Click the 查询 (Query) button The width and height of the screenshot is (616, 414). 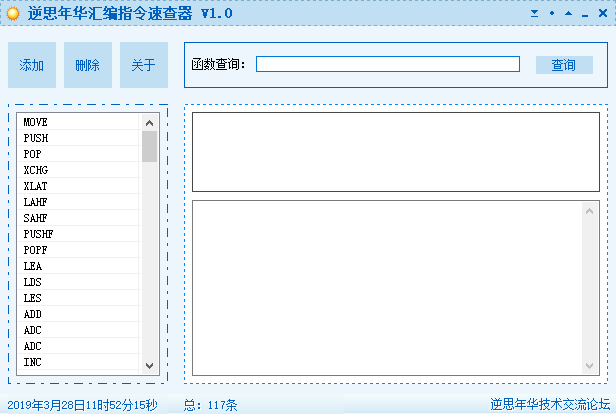coord(563,65)
